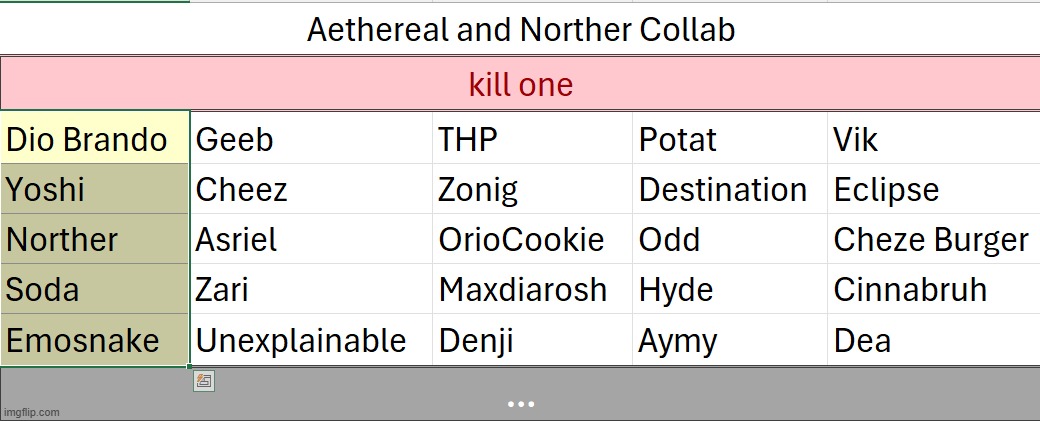Image resolution: width=1040 pixels, height=421 pixels.
Task: Click the imgflip.com watermark link
Action: 31,412
